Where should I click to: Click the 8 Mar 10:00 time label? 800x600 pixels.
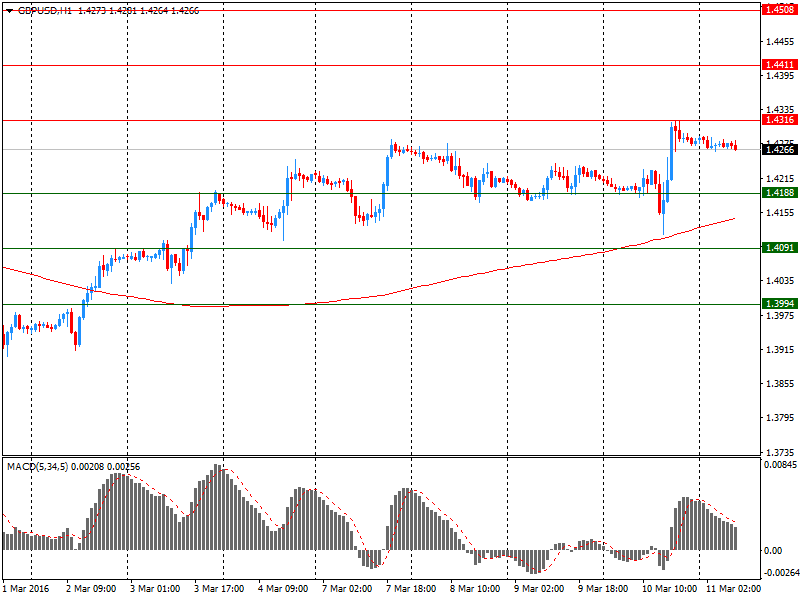pos(475,589)
